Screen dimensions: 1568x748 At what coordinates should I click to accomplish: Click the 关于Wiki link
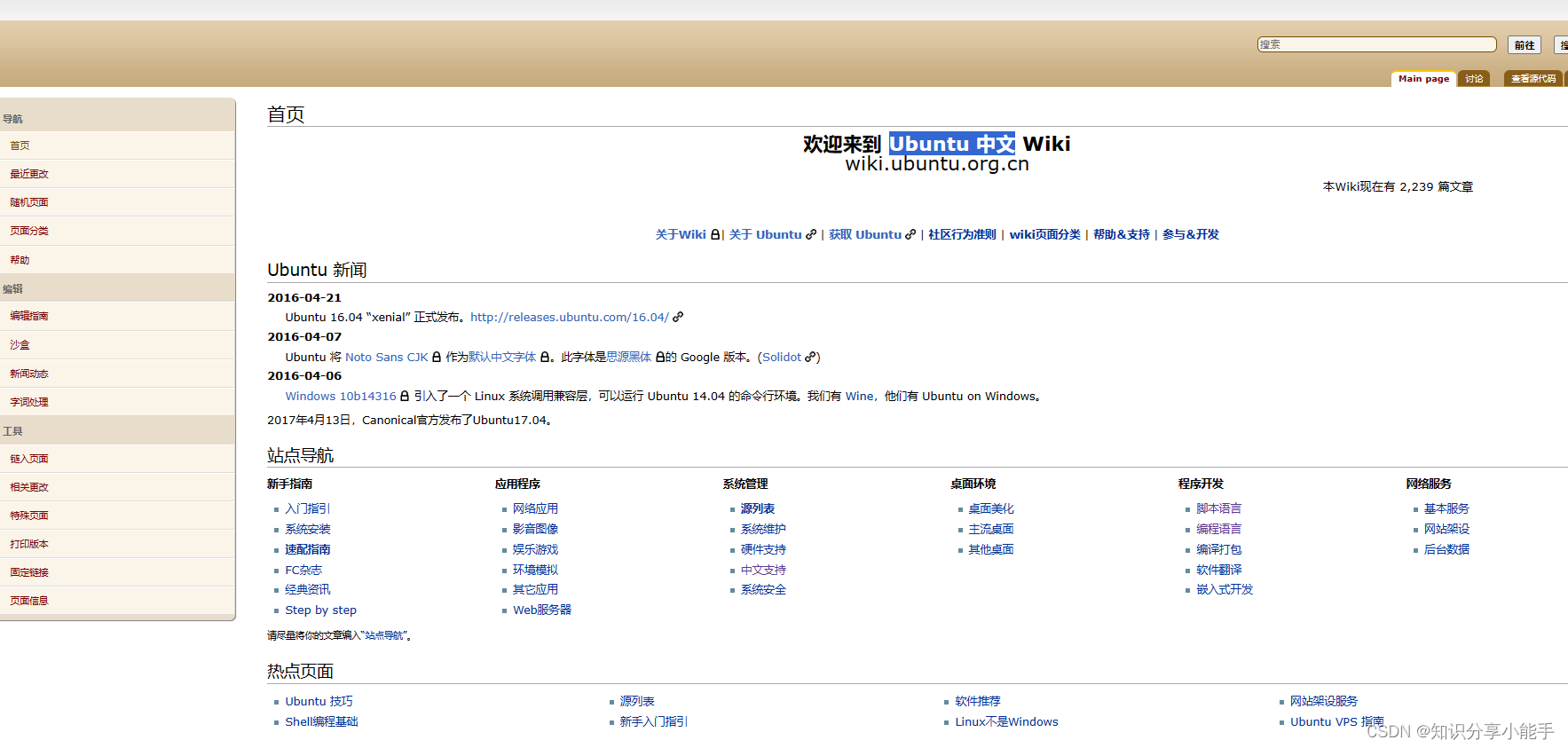click(x=681, y=234)
